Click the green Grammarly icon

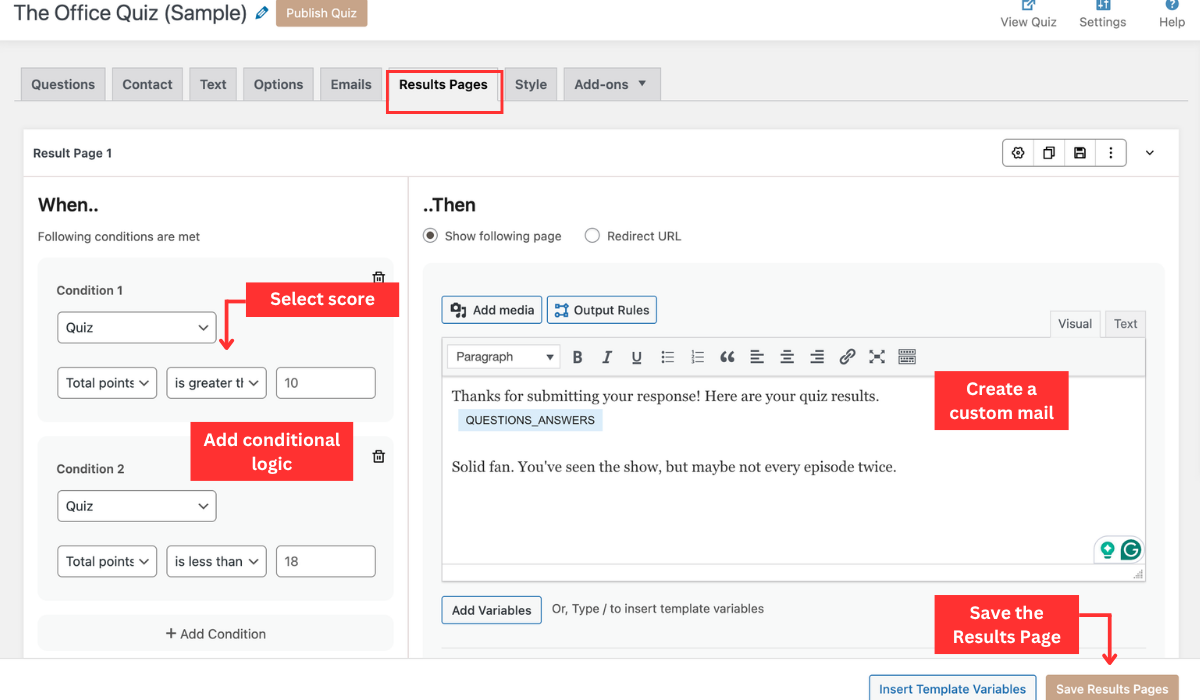point(1131,549)
